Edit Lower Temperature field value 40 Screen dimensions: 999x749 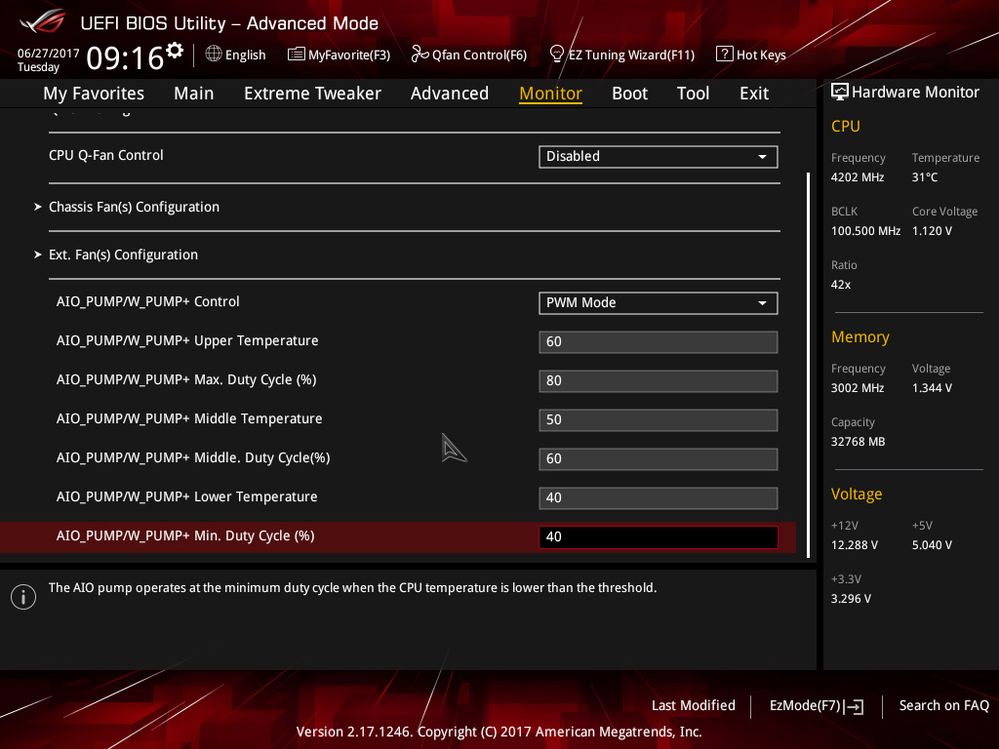658,498
